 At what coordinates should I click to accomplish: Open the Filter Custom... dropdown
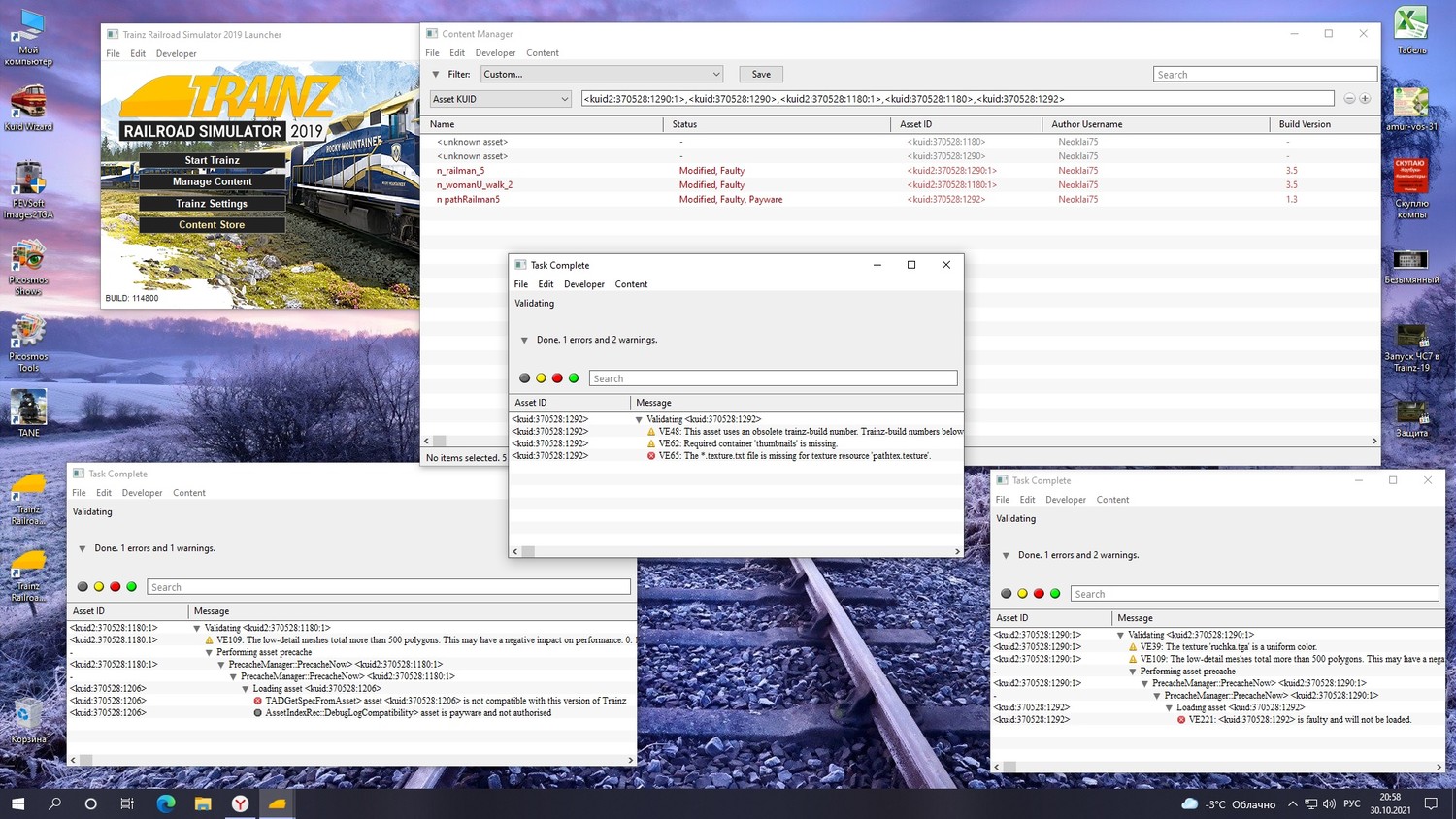[602, 74]
